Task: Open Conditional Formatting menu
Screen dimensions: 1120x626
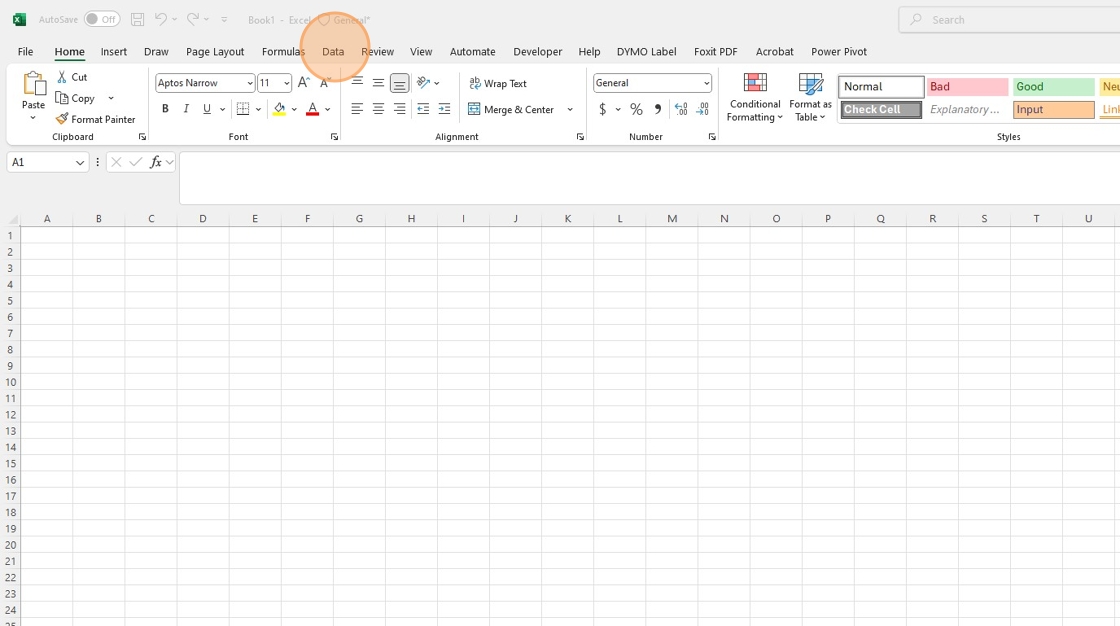Action: coord(755,97)
